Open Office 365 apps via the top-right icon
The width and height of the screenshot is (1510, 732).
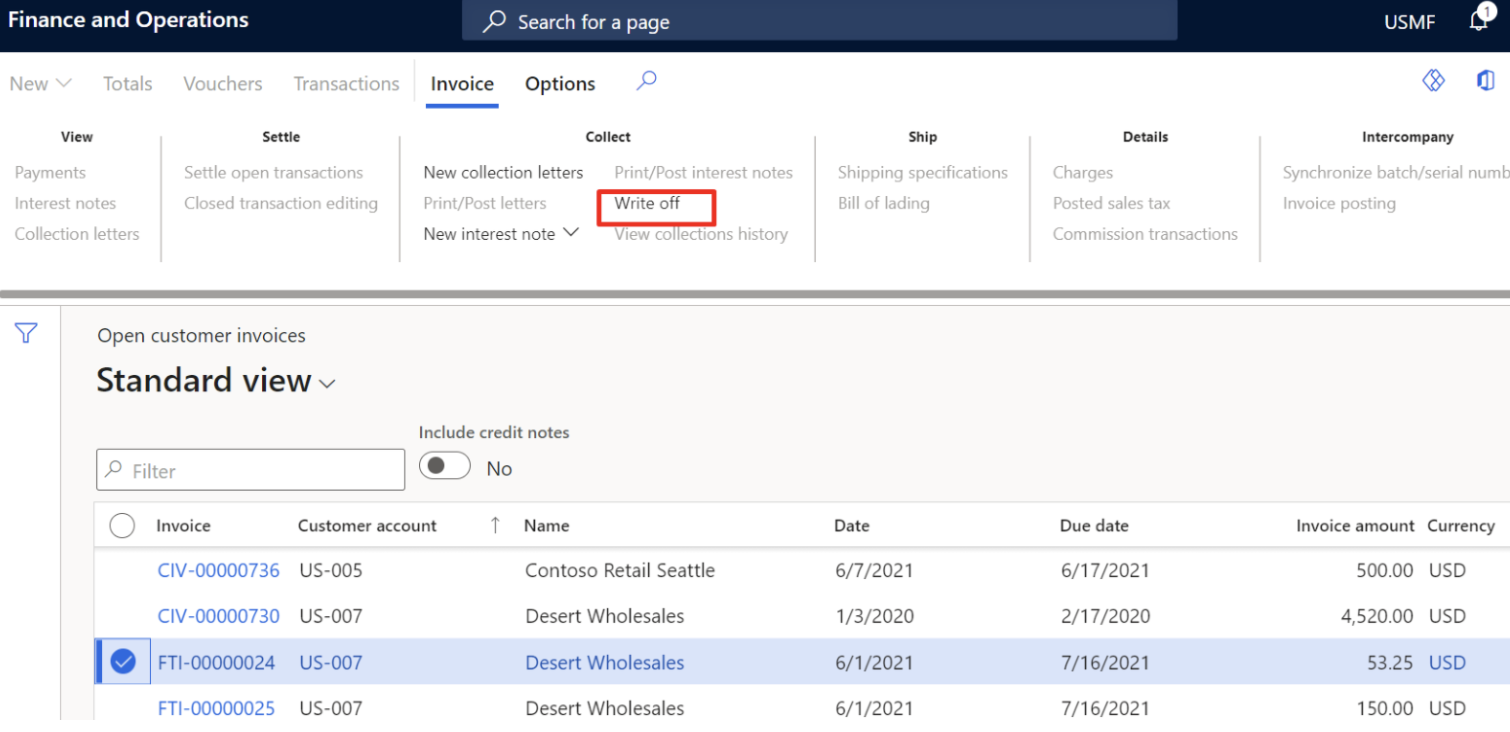click(1488, 81)
